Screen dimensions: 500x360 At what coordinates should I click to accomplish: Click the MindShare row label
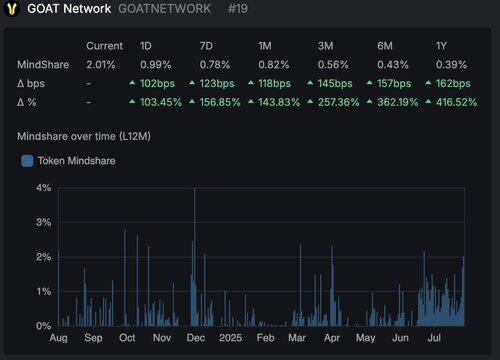tap(43, 64)
